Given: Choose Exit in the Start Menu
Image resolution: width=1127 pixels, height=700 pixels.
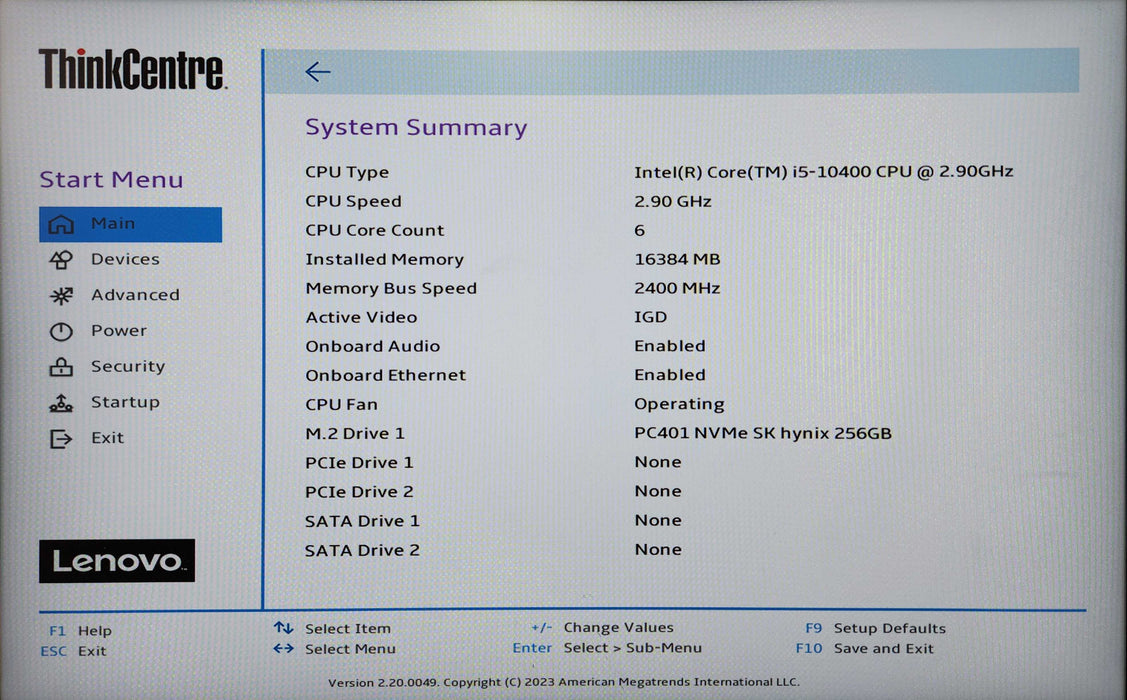Looking at the screenshot, I should [107, 438].
